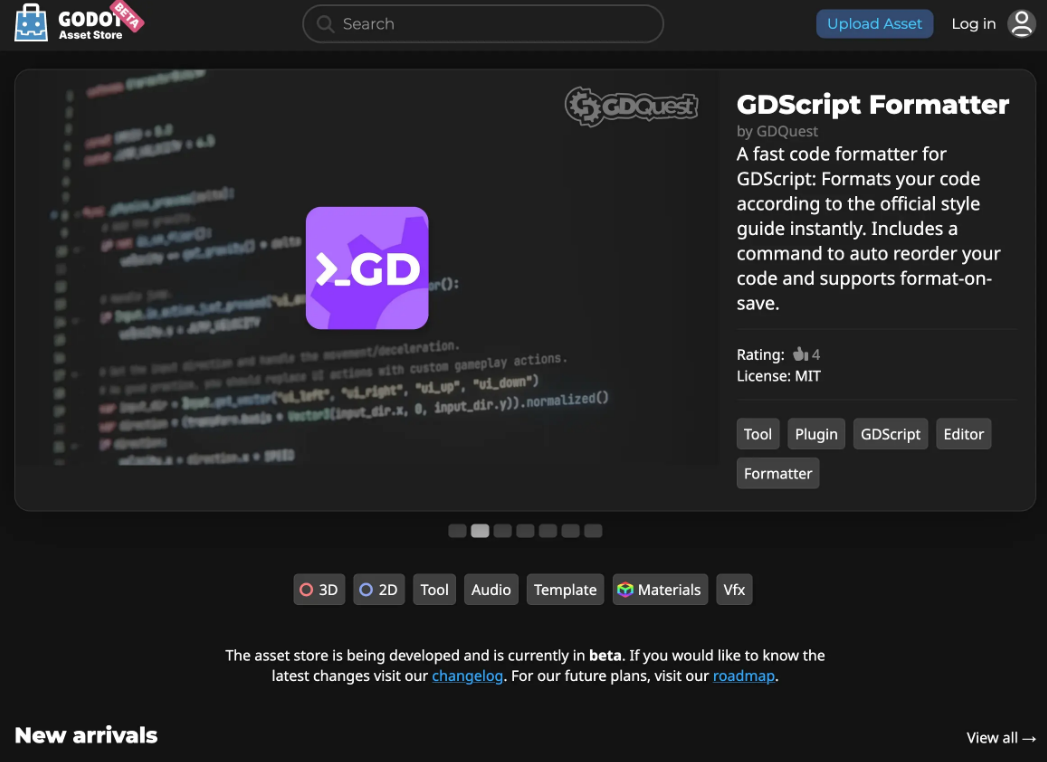Open the GDQuest author link
Viewport: 1047px width, 762px height.
click(787, 131)
